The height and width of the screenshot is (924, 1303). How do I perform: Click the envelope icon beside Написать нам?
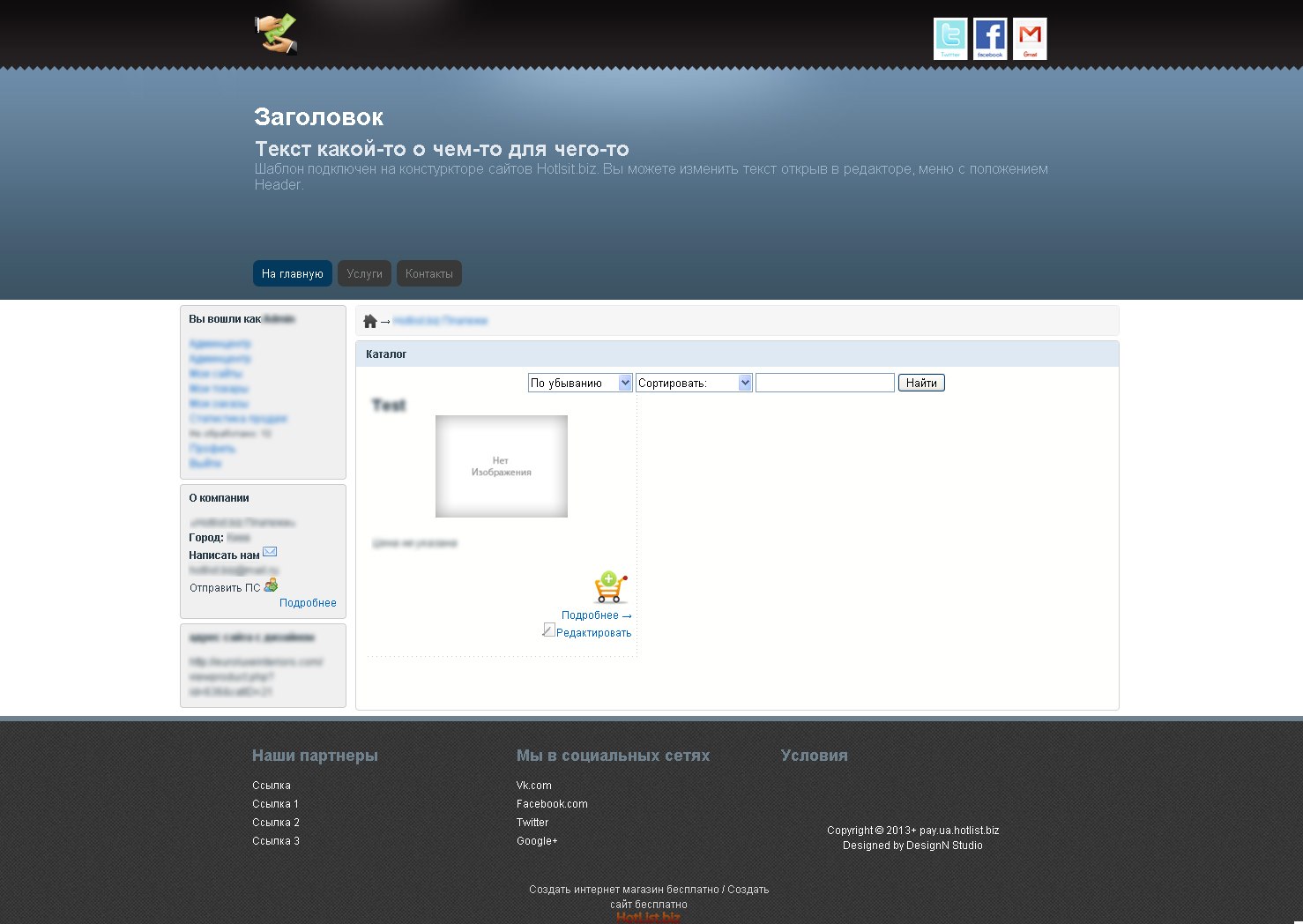tap(270, 552)
